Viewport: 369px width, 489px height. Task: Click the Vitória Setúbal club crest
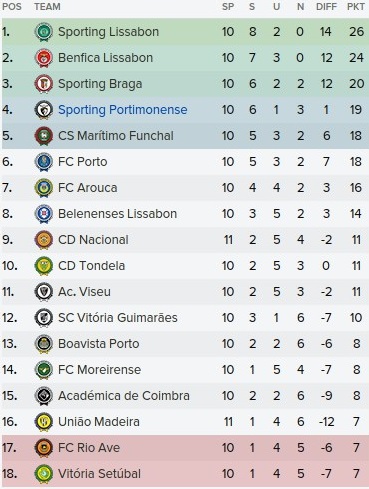pyautogui.click(x=44, y=474)
